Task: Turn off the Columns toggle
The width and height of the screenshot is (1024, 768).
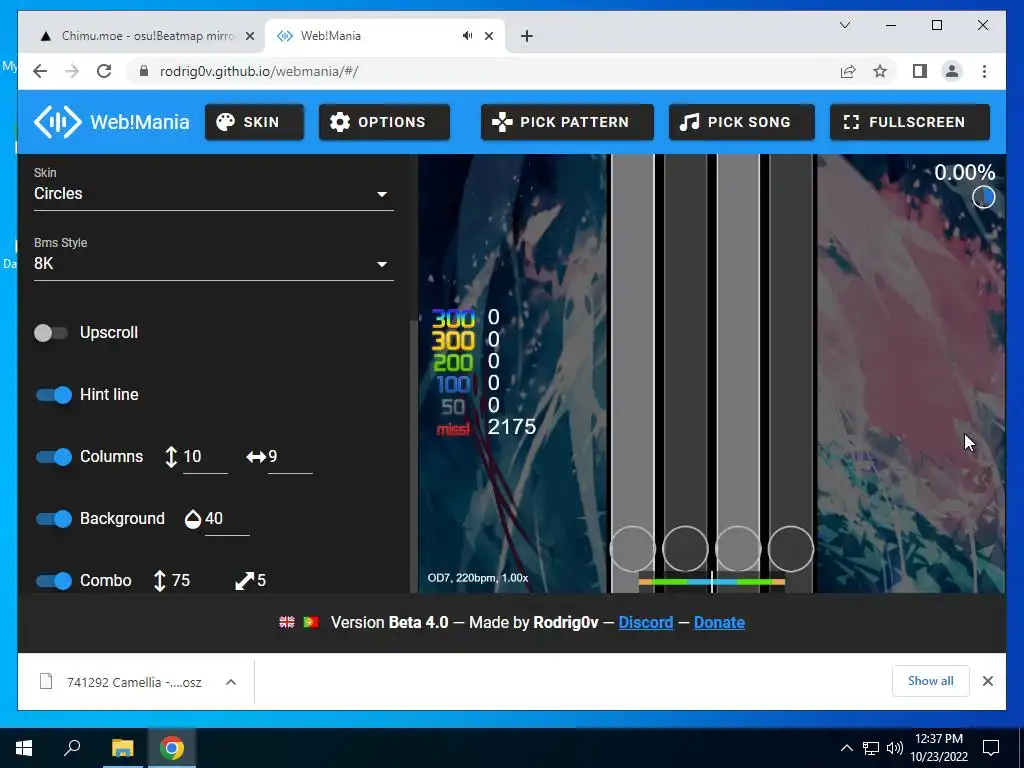Action: pos(54,457)
